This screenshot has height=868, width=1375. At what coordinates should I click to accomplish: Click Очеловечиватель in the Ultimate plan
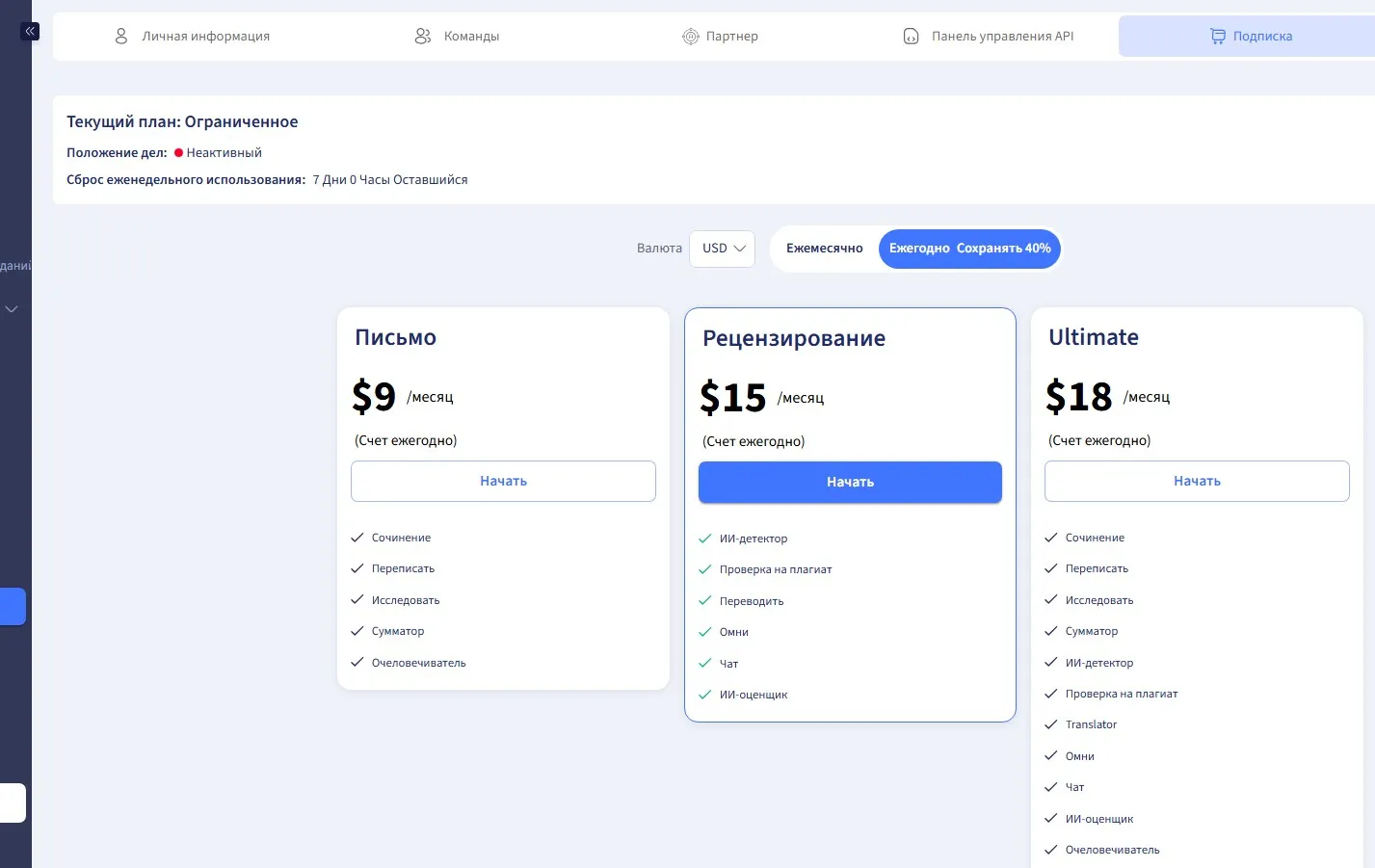pos(1112,850)
